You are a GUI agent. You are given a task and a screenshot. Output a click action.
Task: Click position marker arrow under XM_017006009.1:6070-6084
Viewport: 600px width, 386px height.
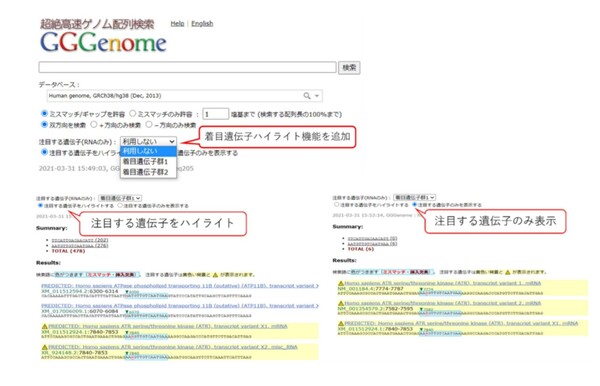click(x=127, y=312)
